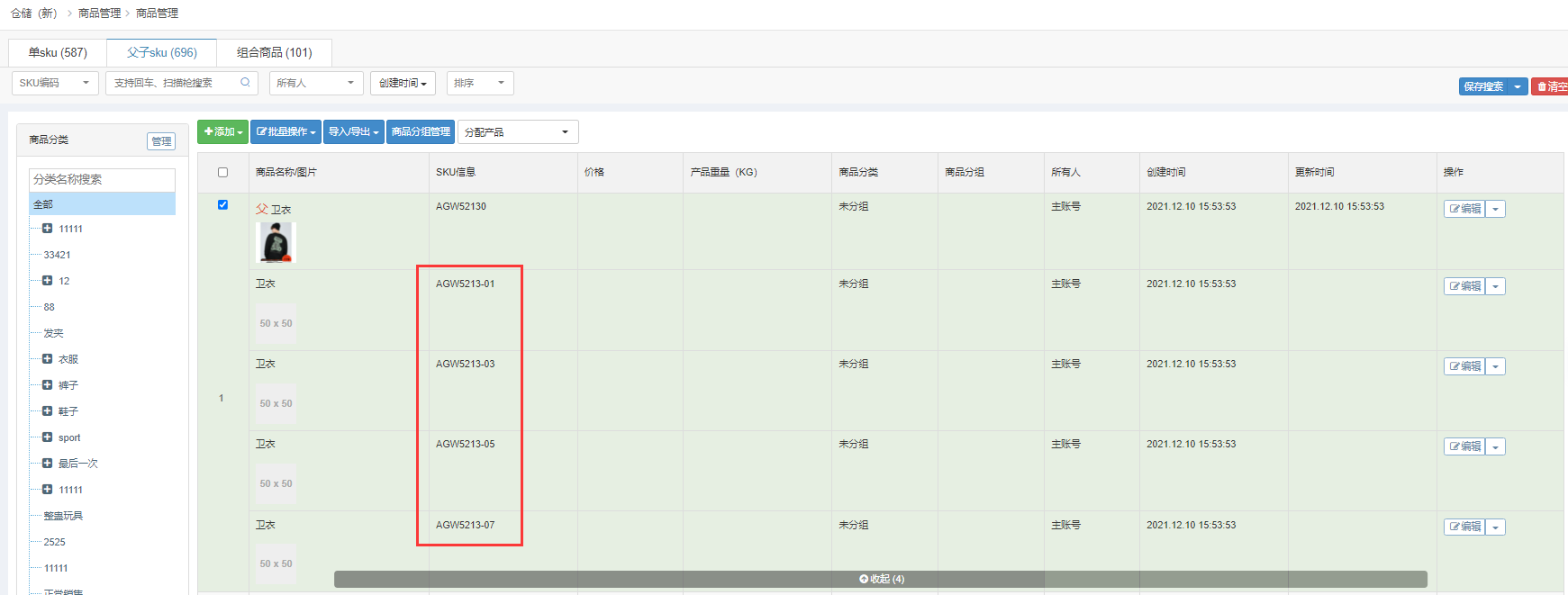This screenshot has height=595, width=1568.
Task: Click the red 清空 trash button
Action: pyautogui.click(x=1551, y=86)
